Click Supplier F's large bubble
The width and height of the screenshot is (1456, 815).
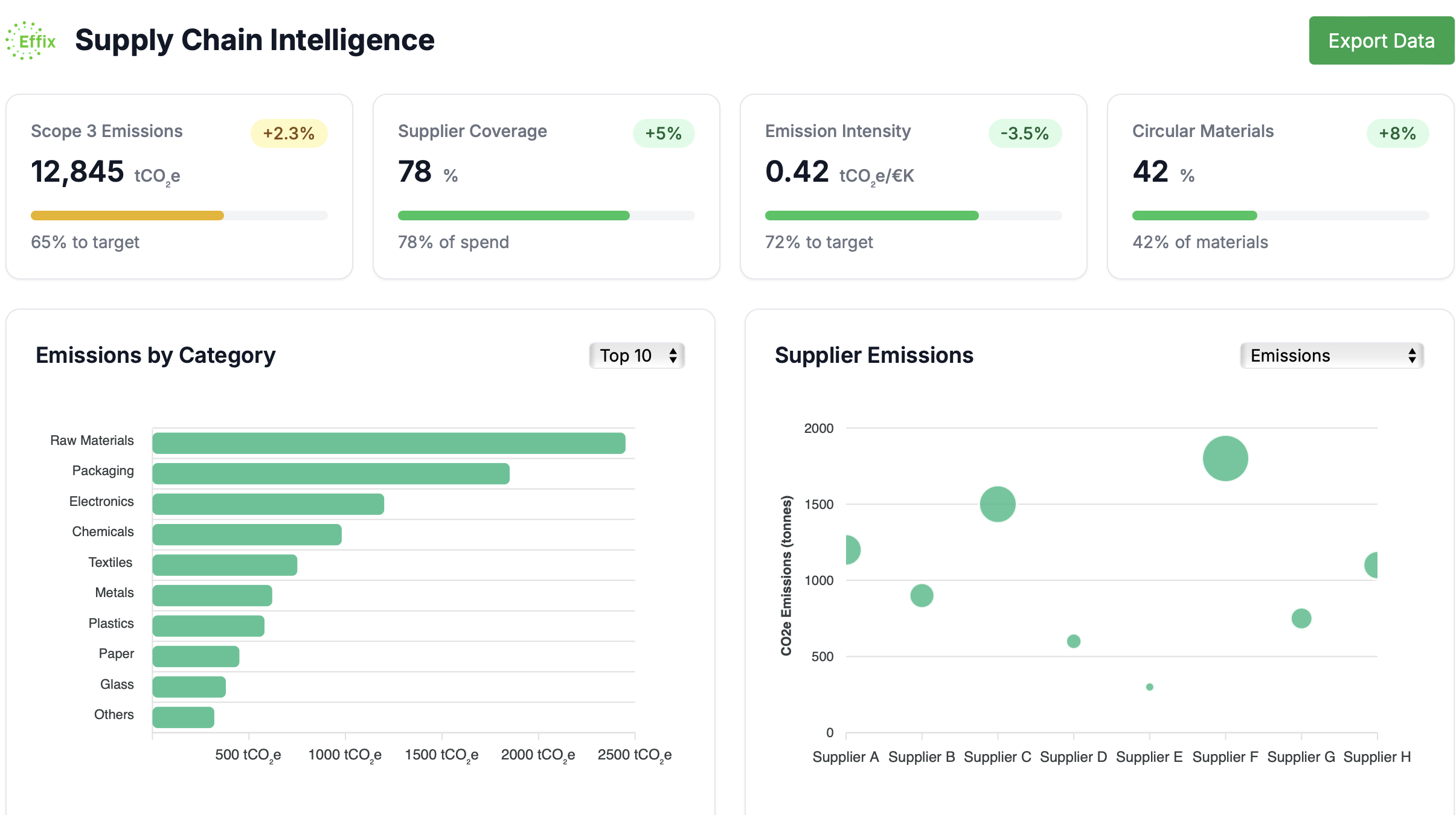point(1227,459)
